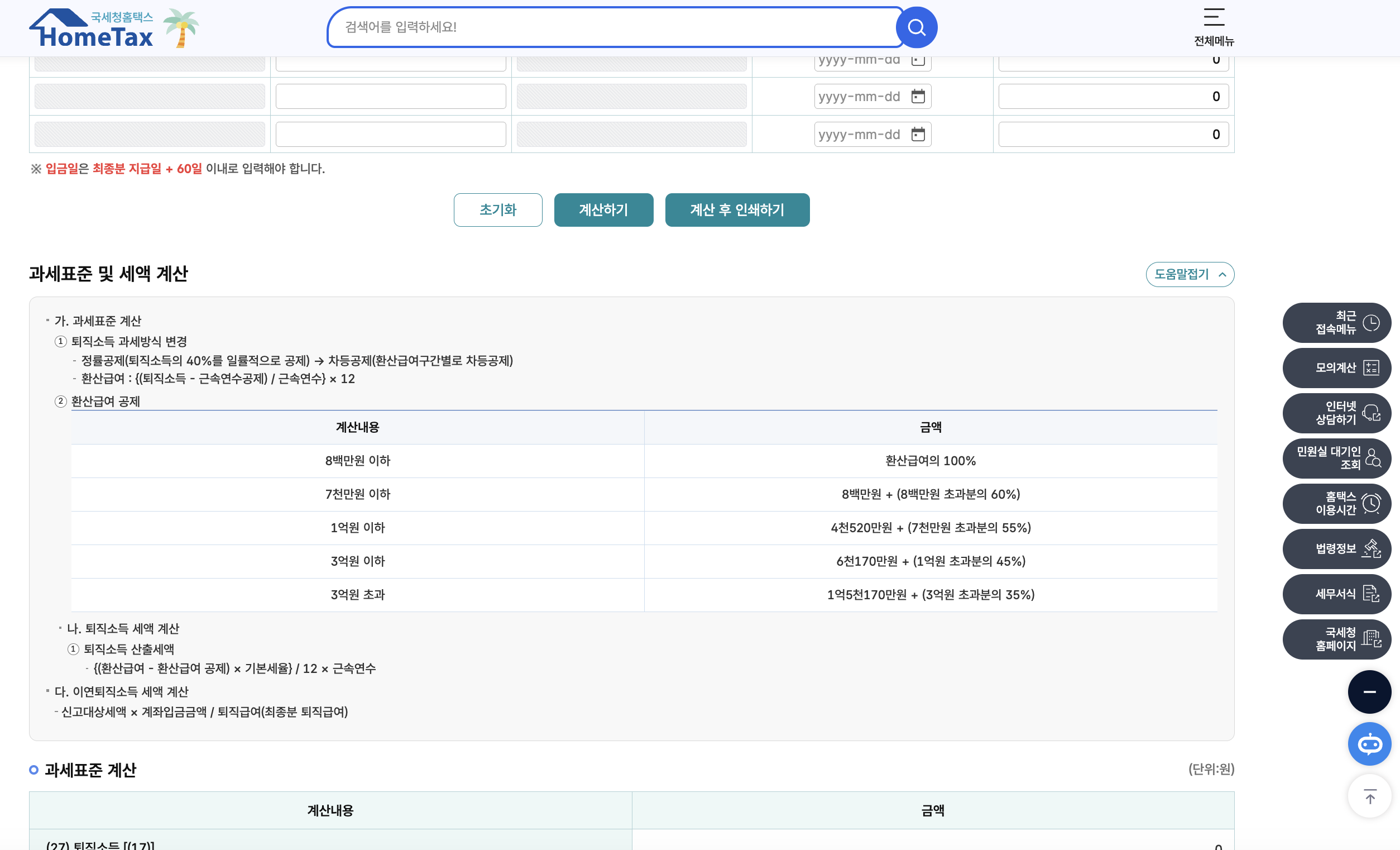1400x850 pixels.
Task: Click cell 6천170만원 + (1억원 초과분의 45%)
Action: [x=930, y=561]
